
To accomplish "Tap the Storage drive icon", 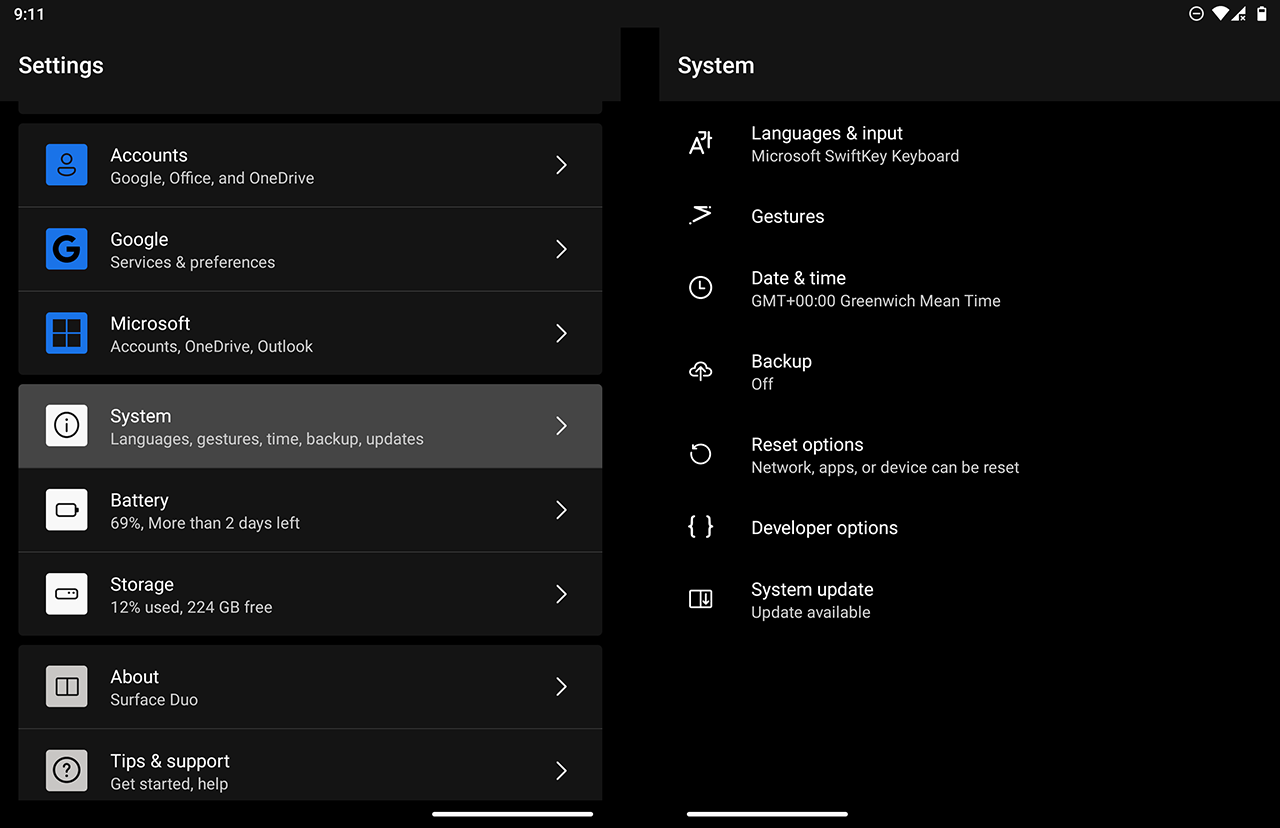I will click(67, 594).
